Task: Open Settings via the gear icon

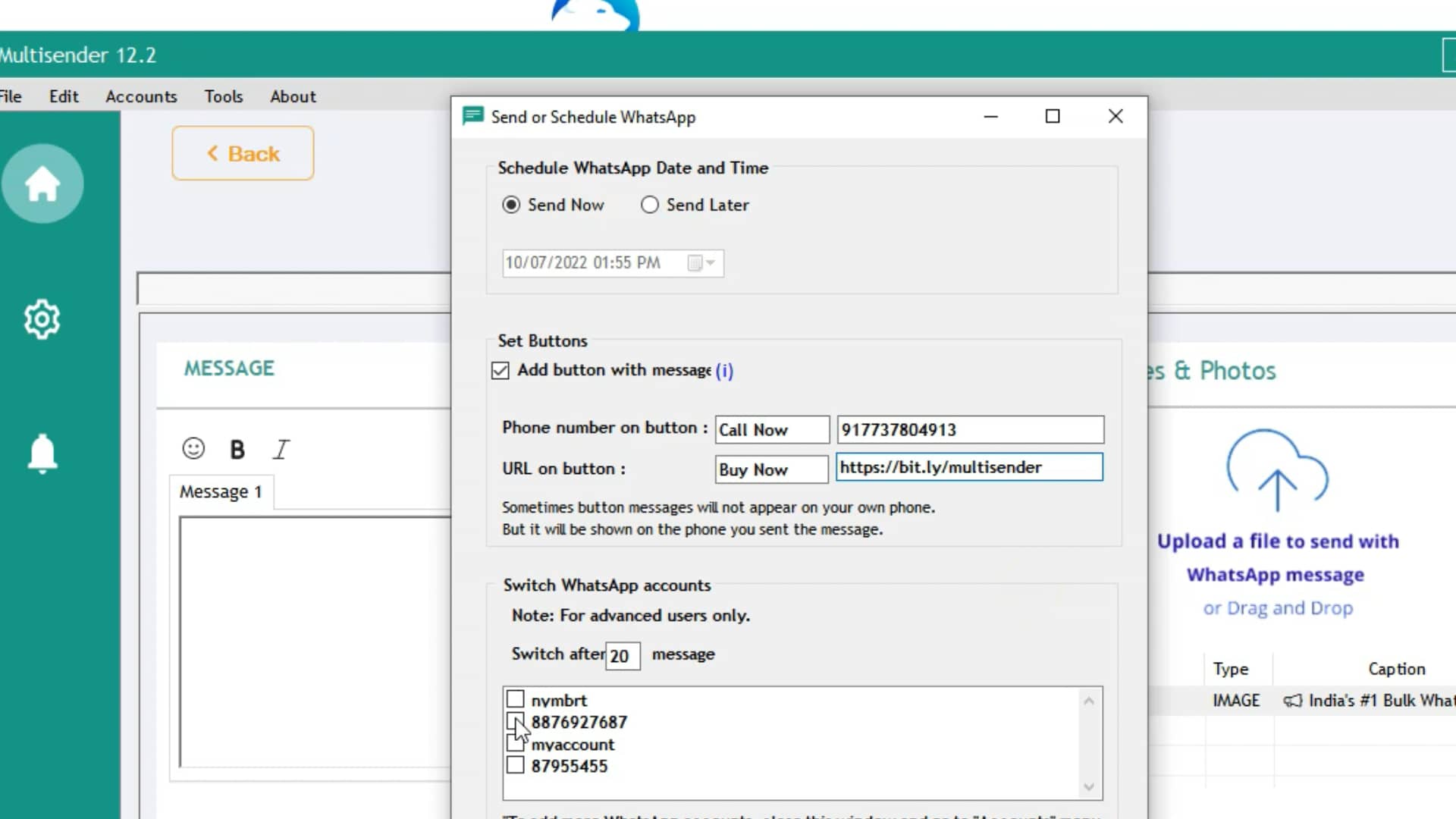Action: [x=42, y=319]
